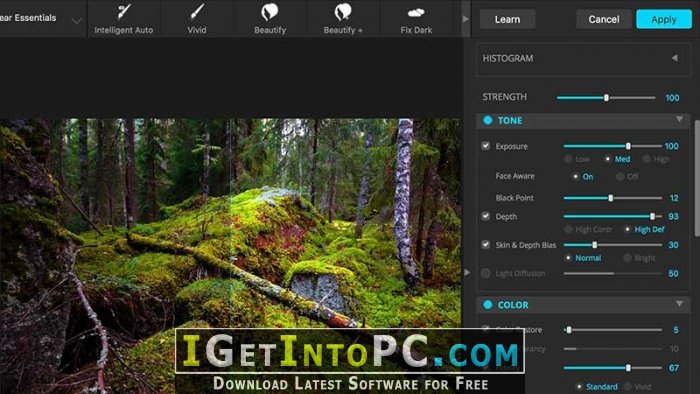Adjust the Light Diffusion slider
Screen dimensions: 700x394
pos(612,273)
